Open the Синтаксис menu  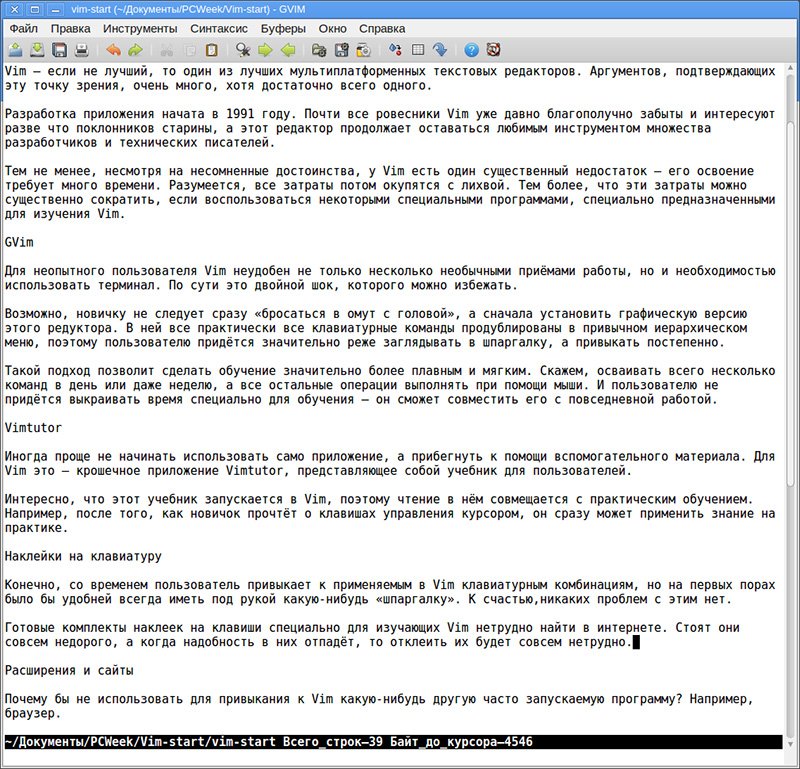219,29
